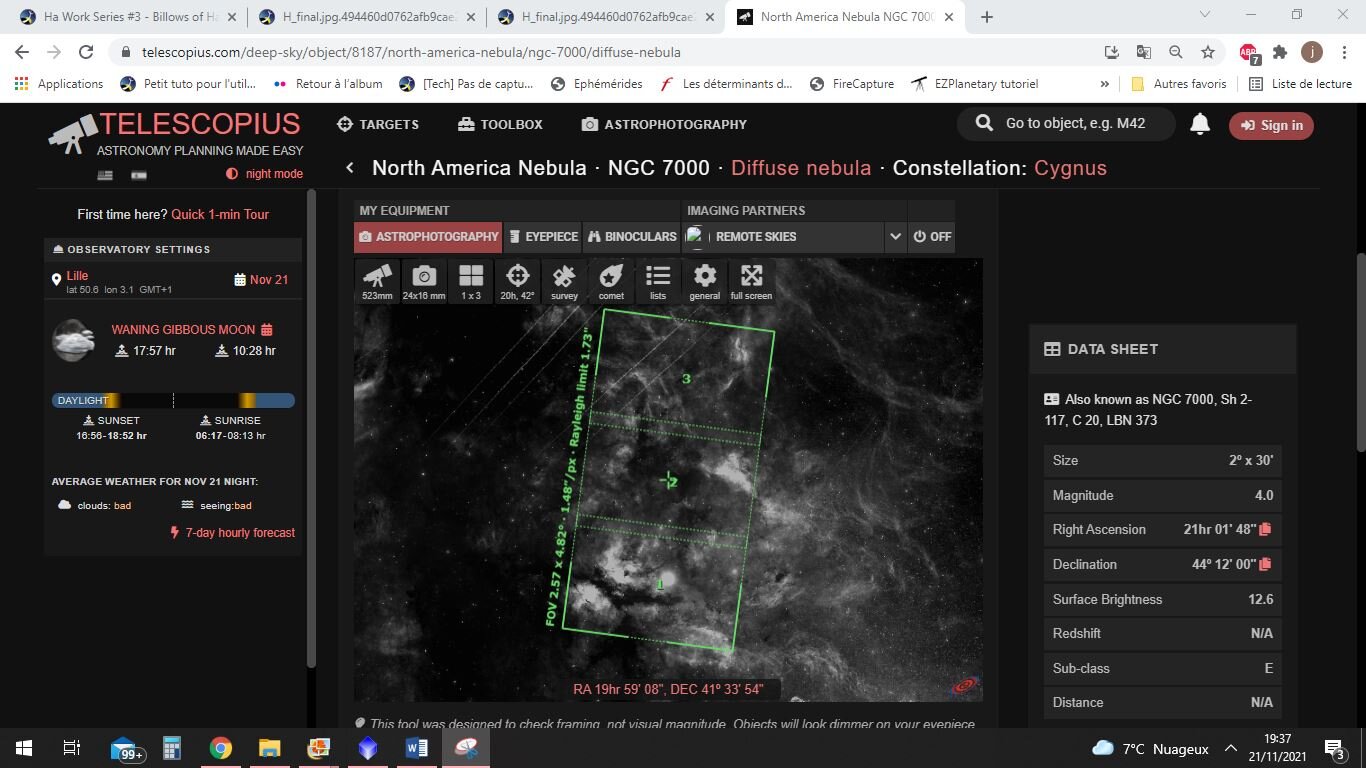The image size is (1366, 768).
Task: Click mosaic panel 3 in the sky map
Action: pos(686,378)
